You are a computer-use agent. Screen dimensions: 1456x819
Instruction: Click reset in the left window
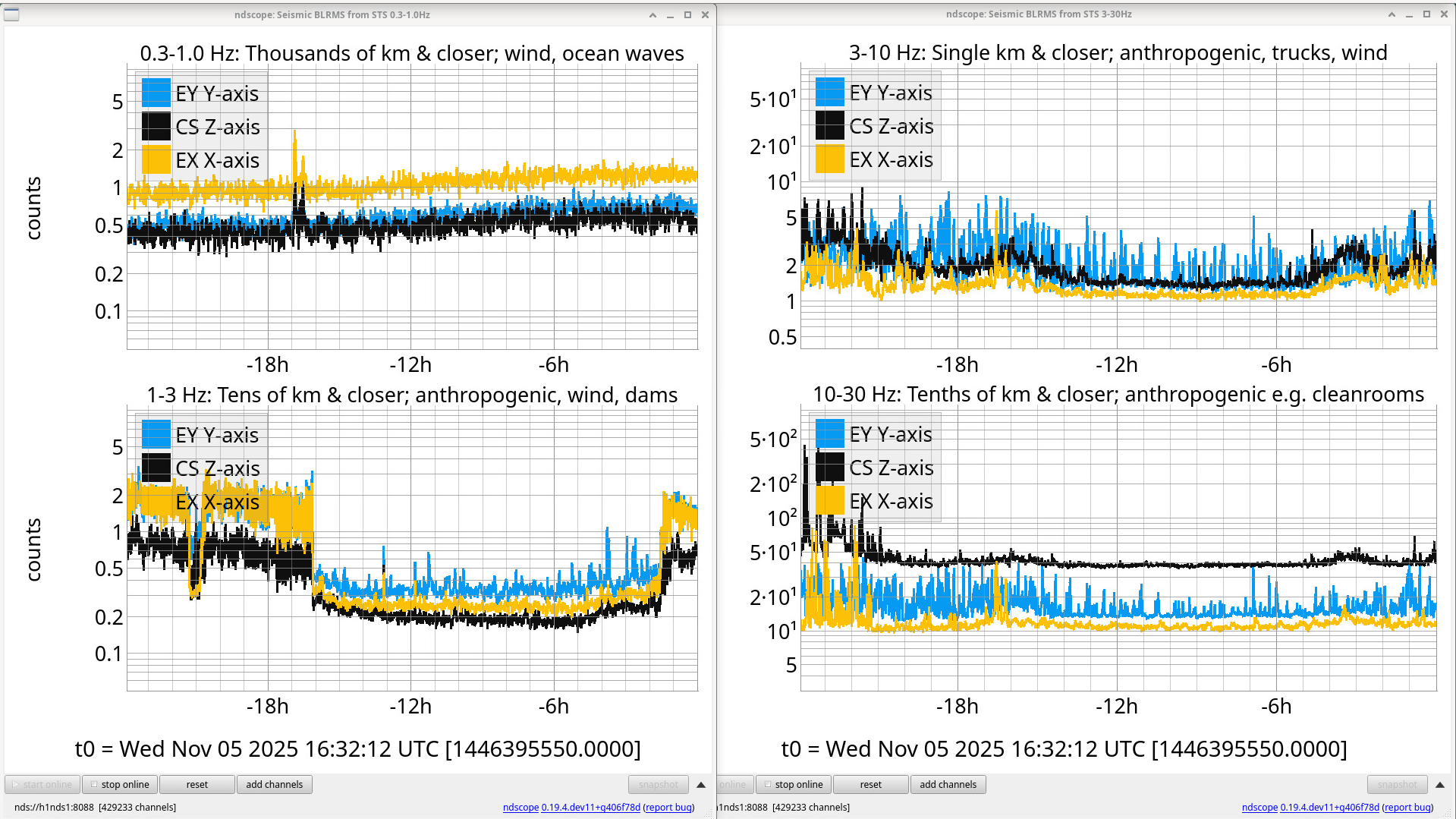197,784
